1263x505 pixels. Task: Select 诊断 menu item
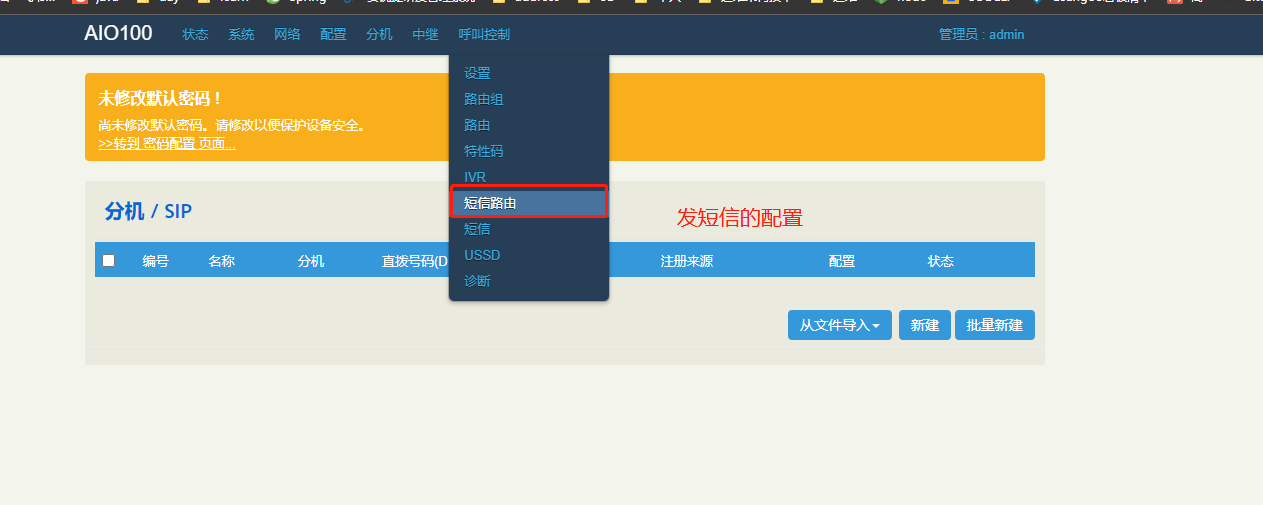click(529, 281)
